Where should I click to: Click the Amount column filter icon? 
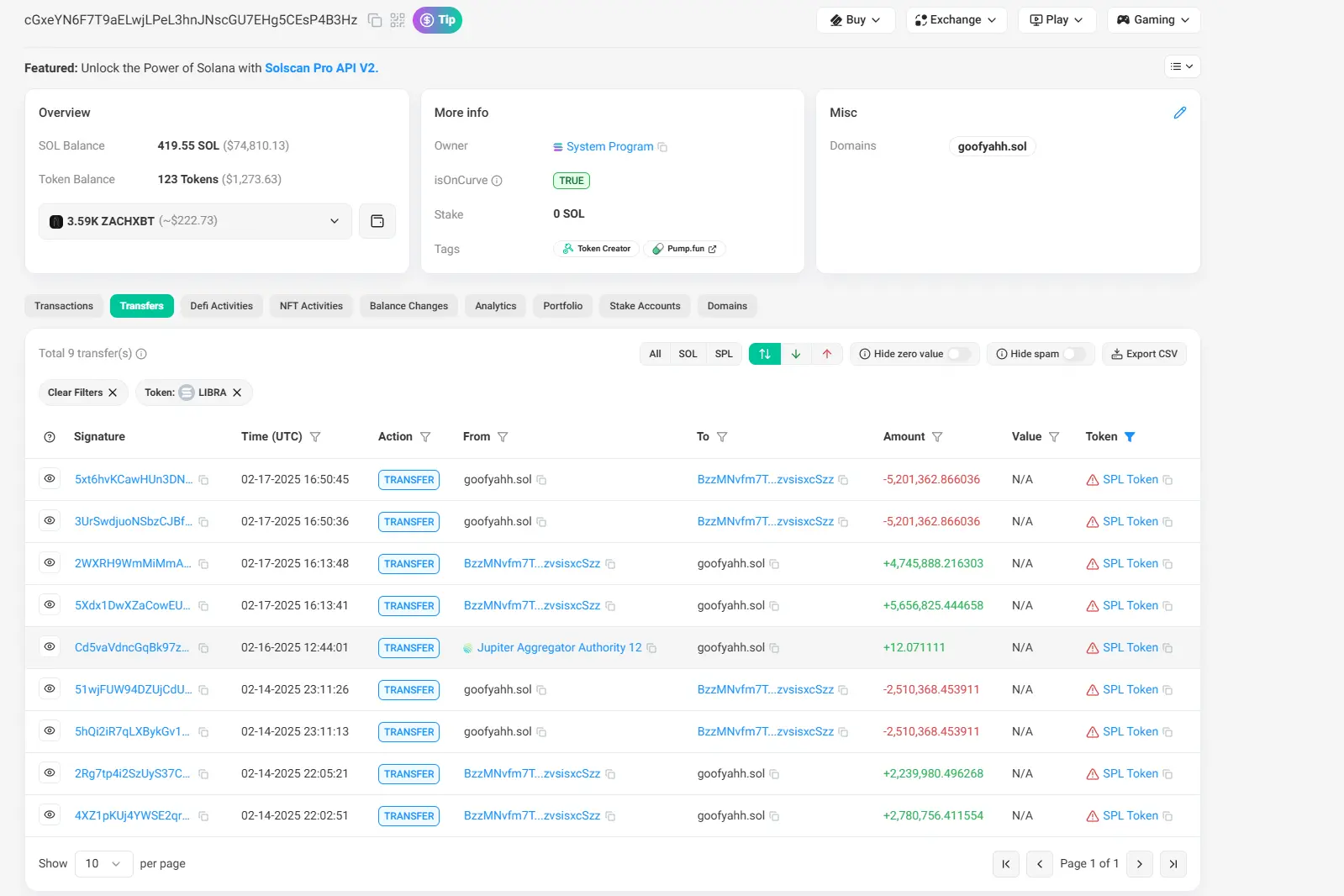pos(937,437)
